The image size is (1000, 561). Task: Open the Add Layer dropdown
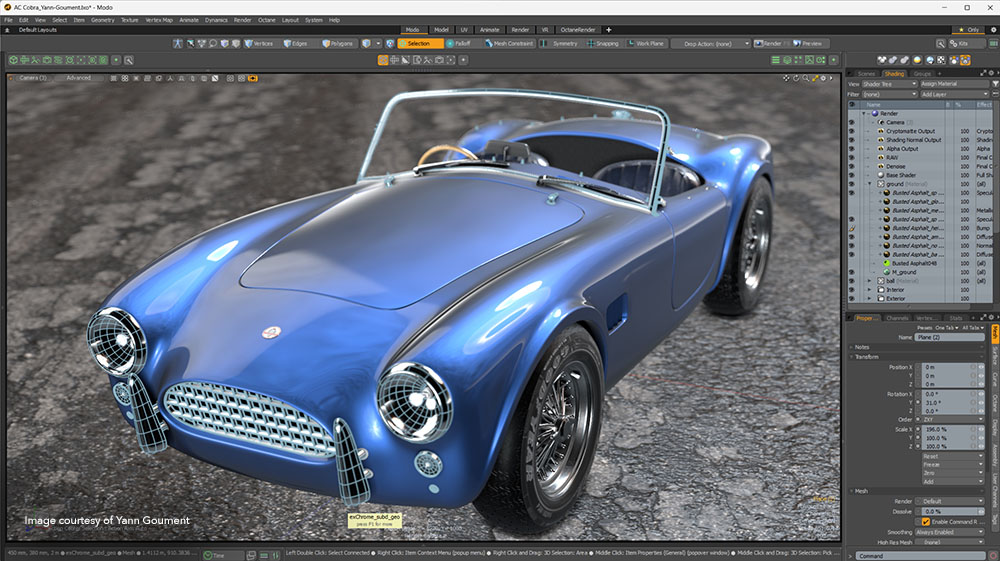(952, 94)
